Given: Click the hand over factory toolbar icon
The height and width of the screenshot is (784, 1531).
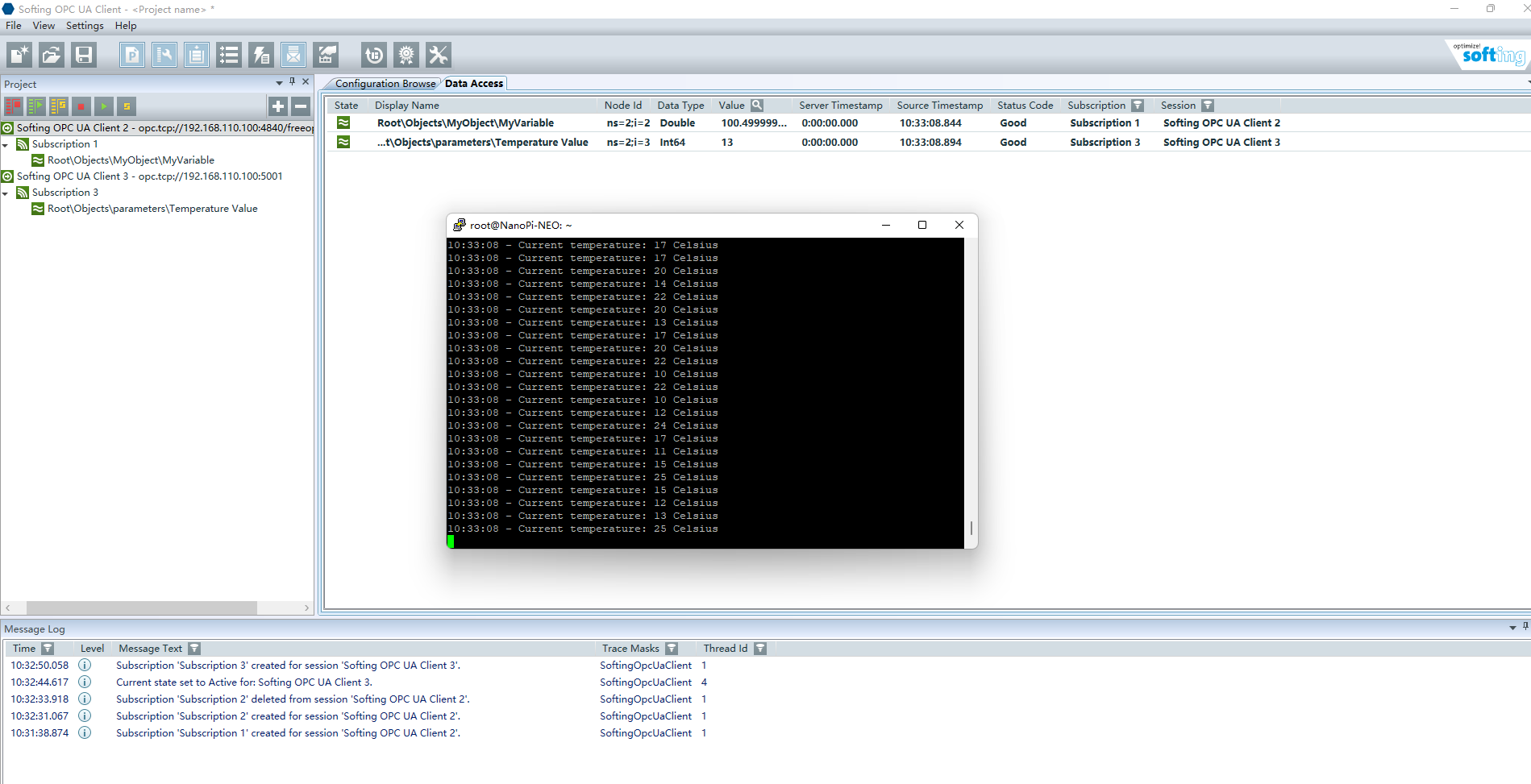Looking at the screenshot, I should (x=326, y=55).
